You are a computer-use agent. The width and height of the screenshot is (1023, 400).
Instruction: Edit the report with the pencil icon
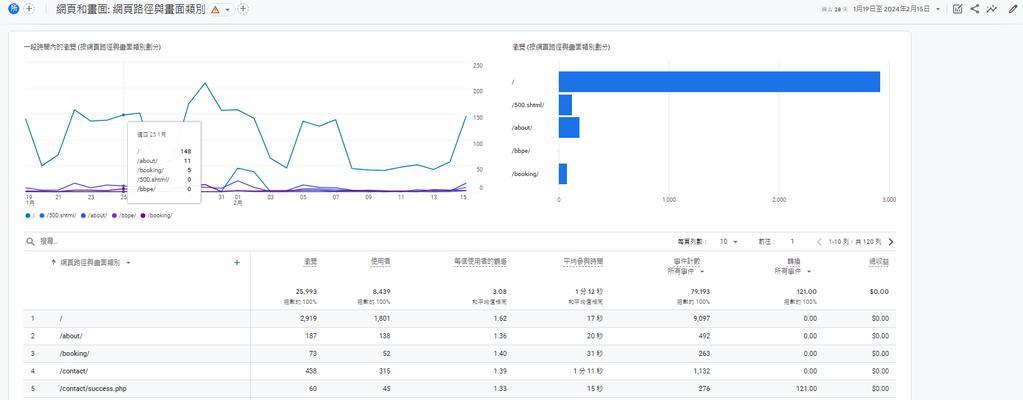point(1013,9)
